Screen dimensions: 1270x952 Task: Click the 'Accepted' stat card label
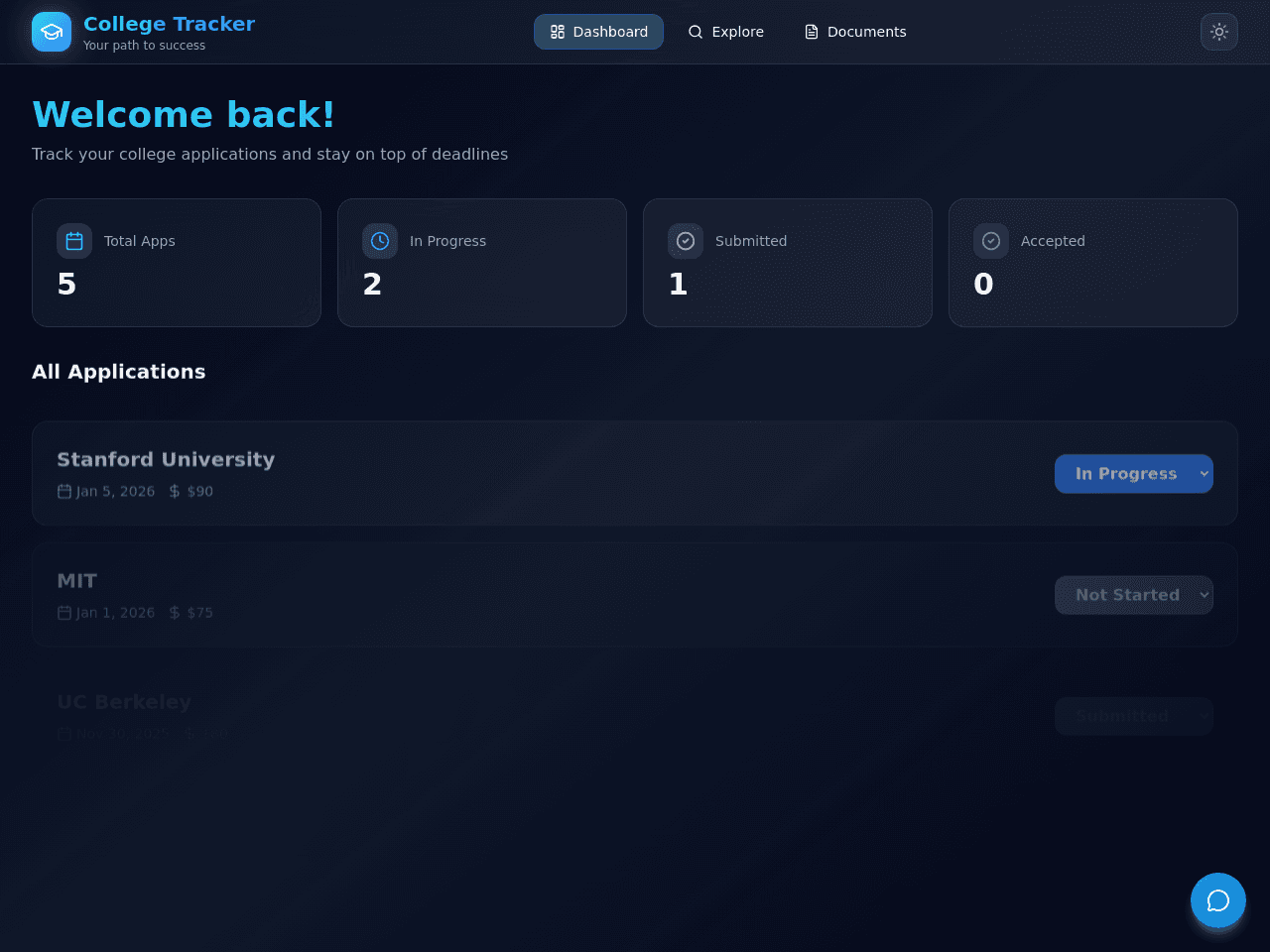[1053, 241]
